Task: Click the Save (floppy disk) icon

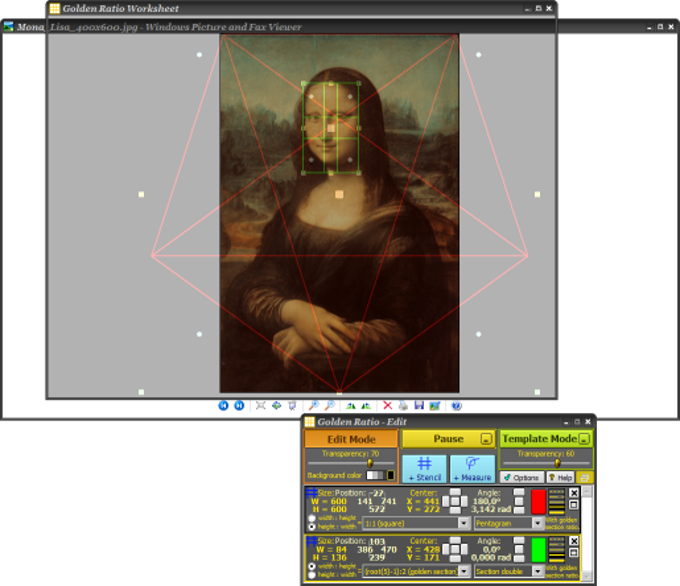Action: [x=419, y=406]
